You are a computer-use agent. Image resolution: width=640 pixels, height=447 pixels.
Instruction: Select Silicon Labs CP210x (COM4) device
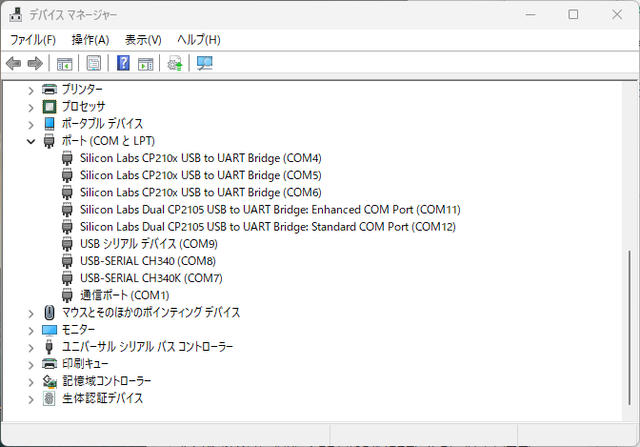(x=200, y=158)
